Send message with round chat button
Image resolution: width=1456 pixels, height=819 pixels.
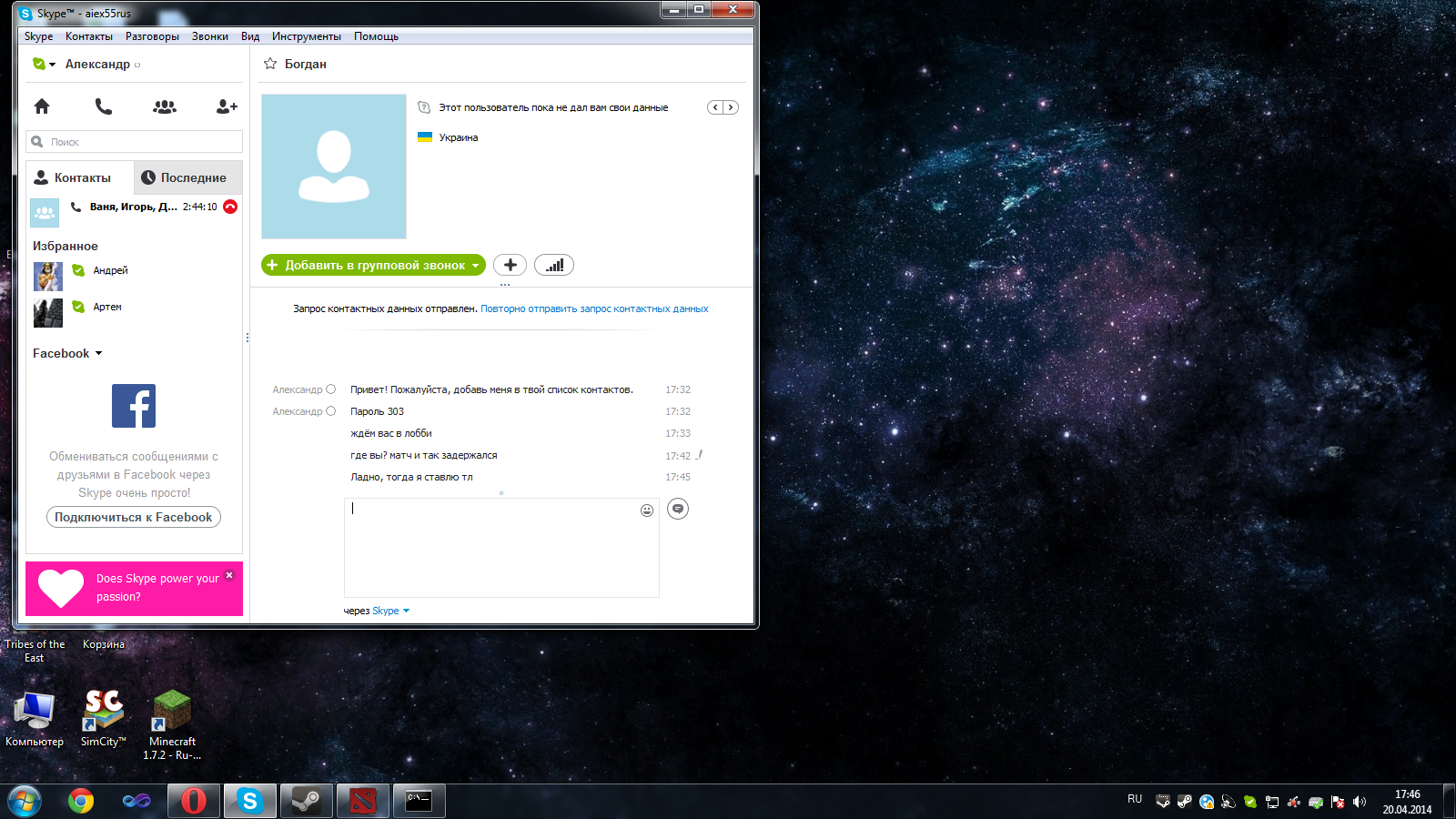pyautogui.click(x=678, y=509)
